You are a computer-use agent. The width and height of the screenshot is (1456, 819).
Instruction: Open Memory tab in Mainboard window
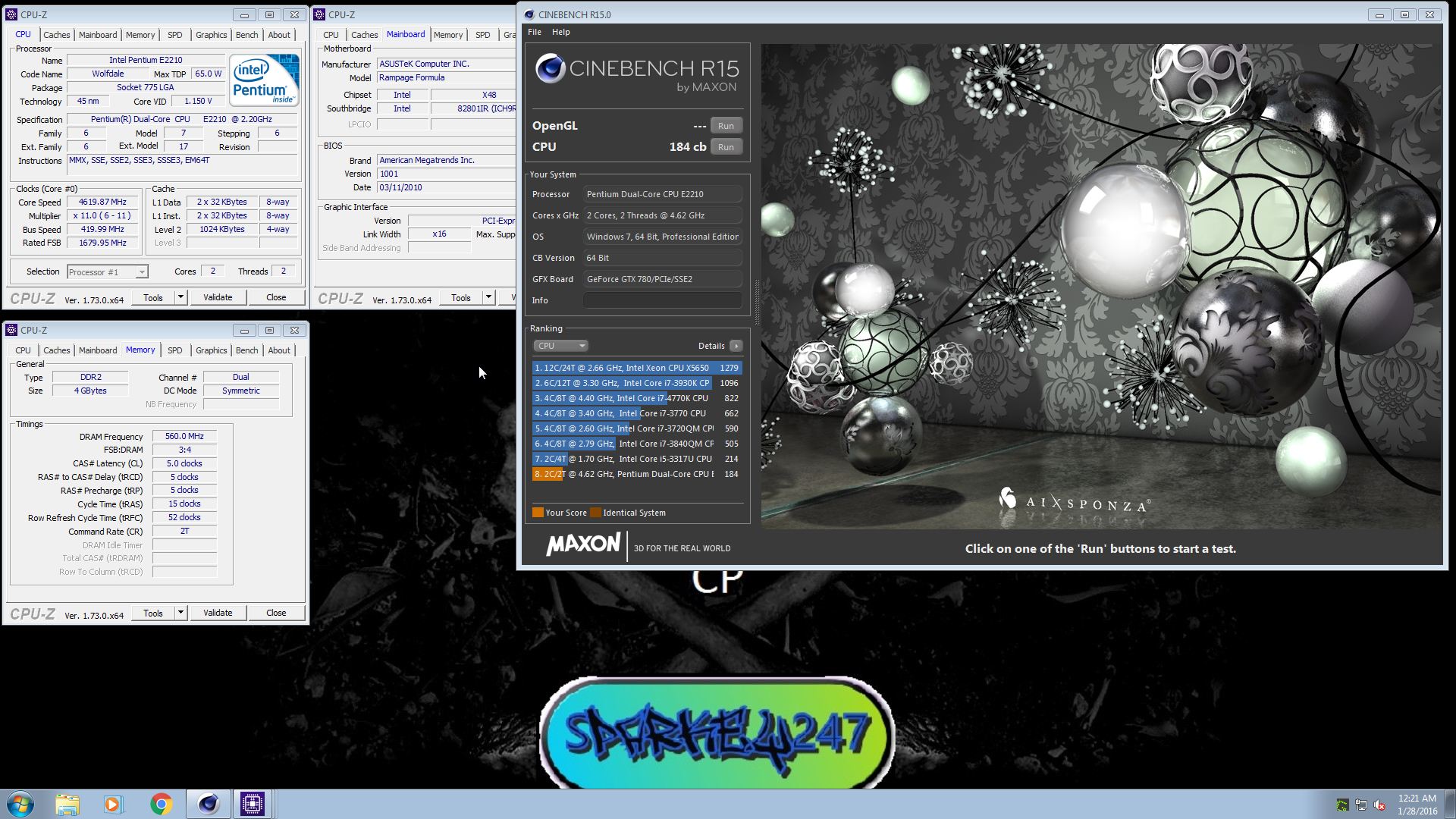tap(448, 35)
